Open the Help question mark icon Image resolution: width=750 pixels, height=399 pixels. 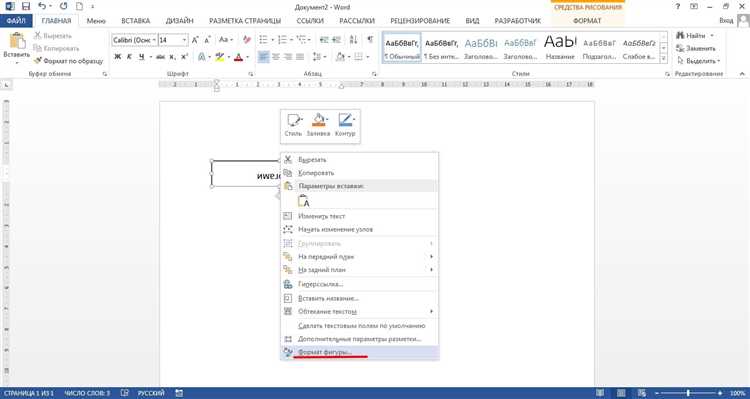677,7
